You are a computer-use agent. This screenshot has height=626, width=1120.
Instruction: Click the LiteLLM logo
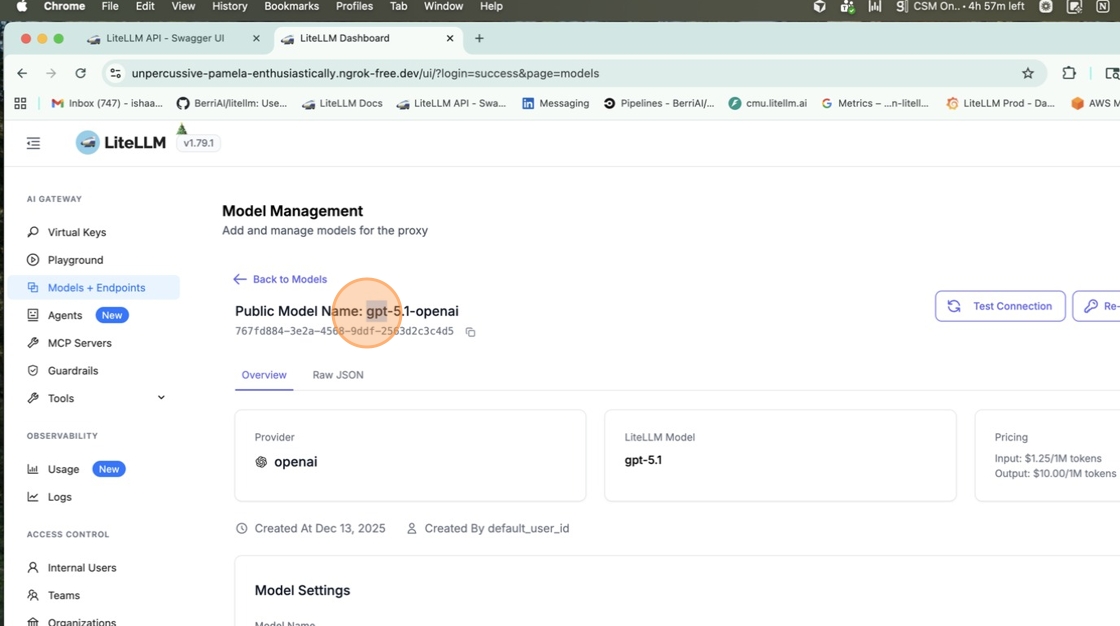tap(121, 142)
